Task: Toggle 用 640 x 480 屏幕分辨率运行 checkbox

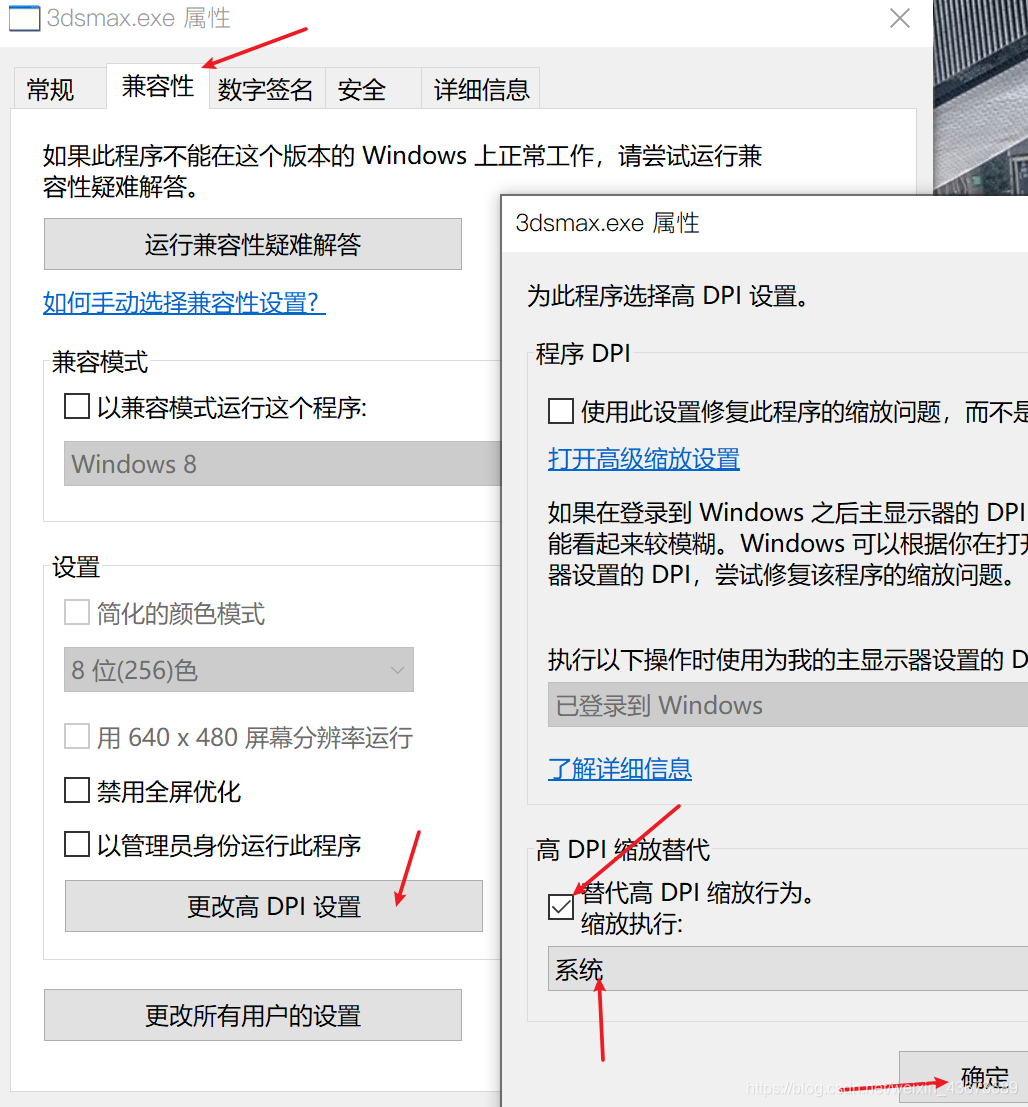Action: pos(77,736)
